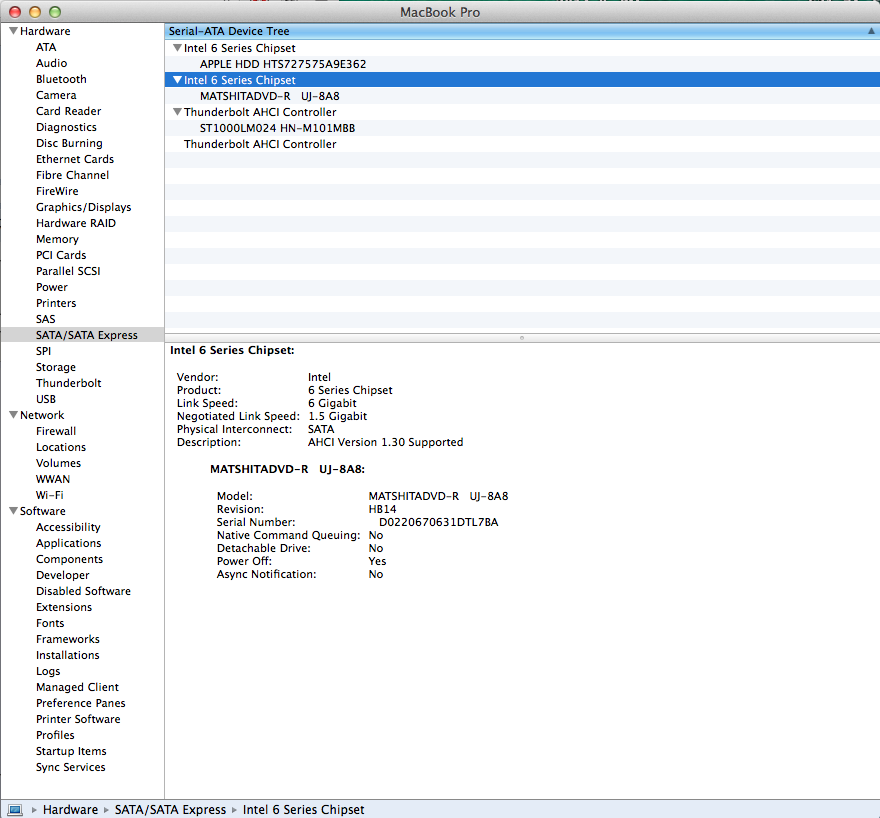Select Graphics/Displays entry

coord(84,207)
